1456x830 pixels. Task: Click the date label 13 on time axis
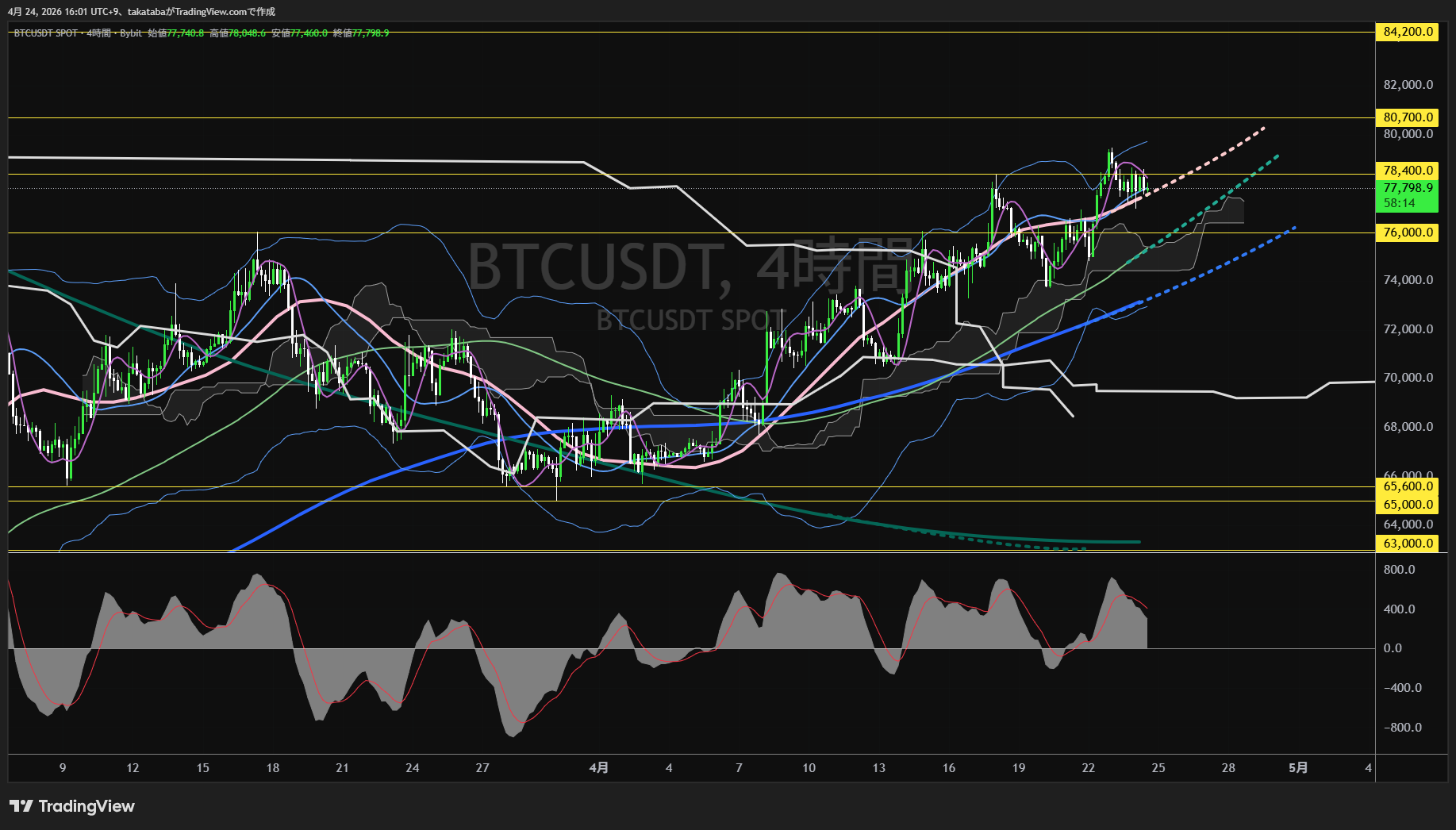tap(878, 768)
